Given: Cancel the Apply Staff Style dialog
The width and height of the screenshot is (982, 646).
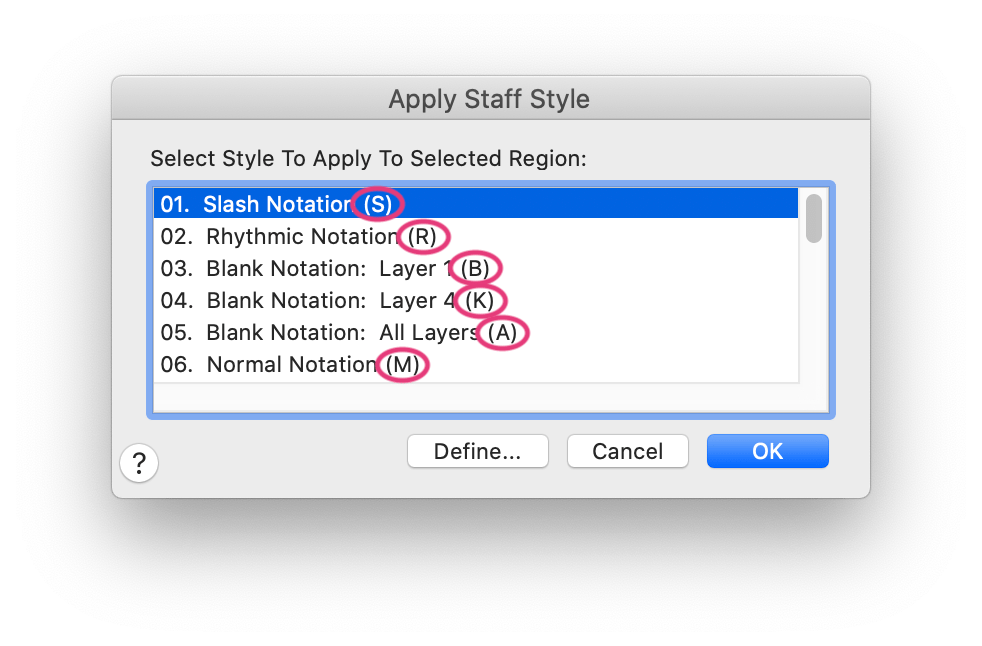Looking at the screenshot, I should click(628, 451).
